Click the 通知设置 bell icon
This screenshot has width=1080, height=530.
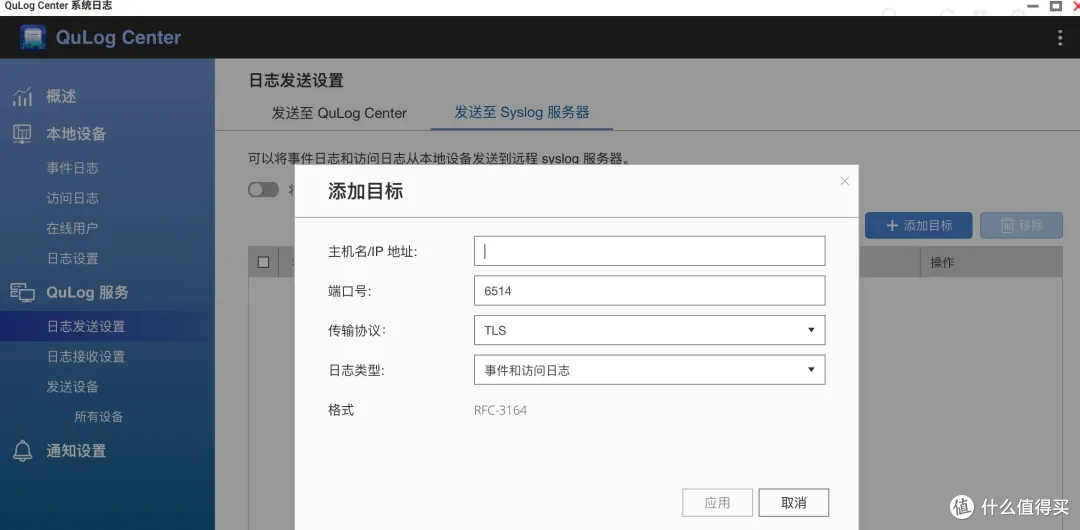22,451
